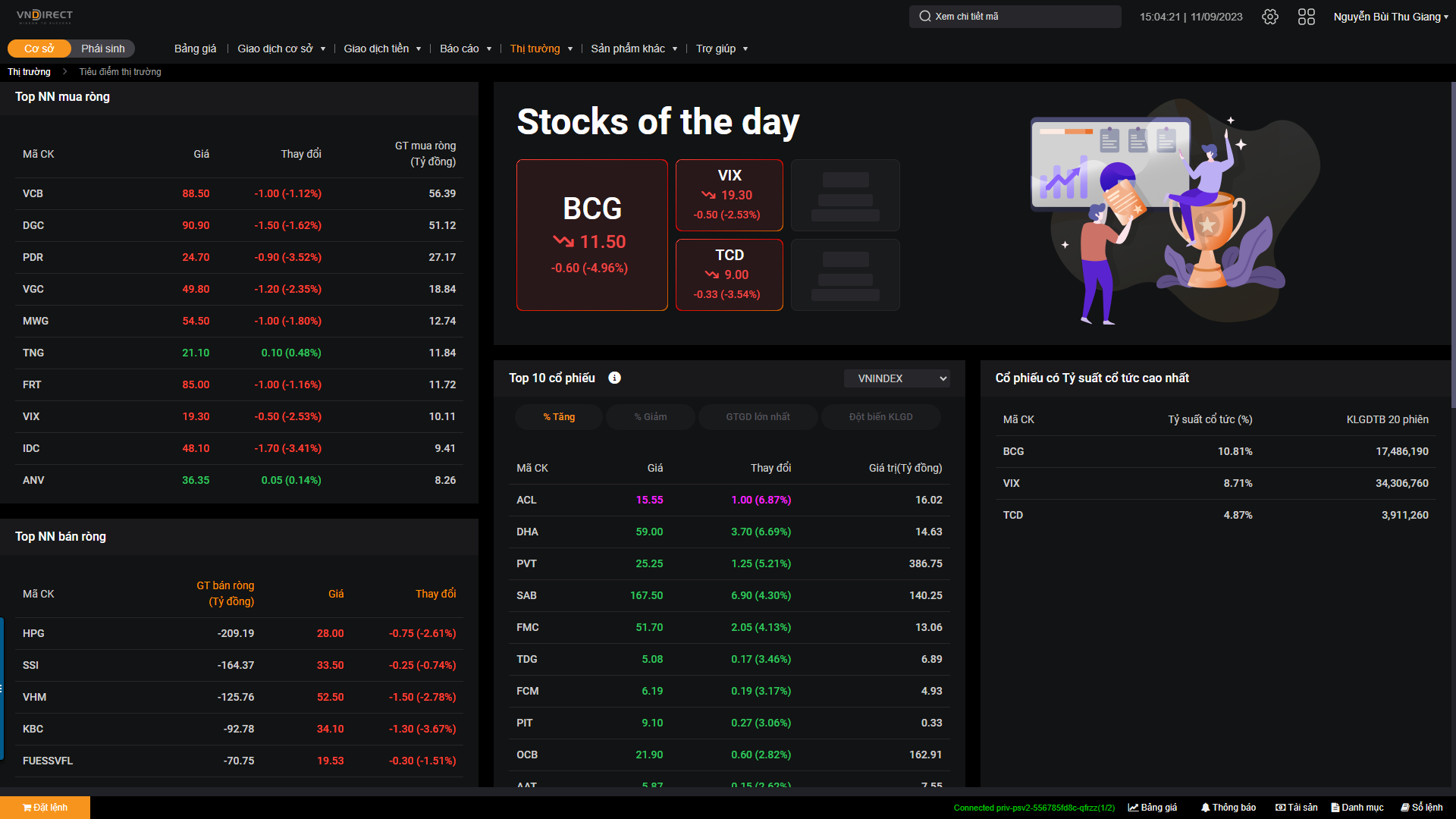
Task: Click the cart icon in Đặt lệnh
Action: pos(27,808)
